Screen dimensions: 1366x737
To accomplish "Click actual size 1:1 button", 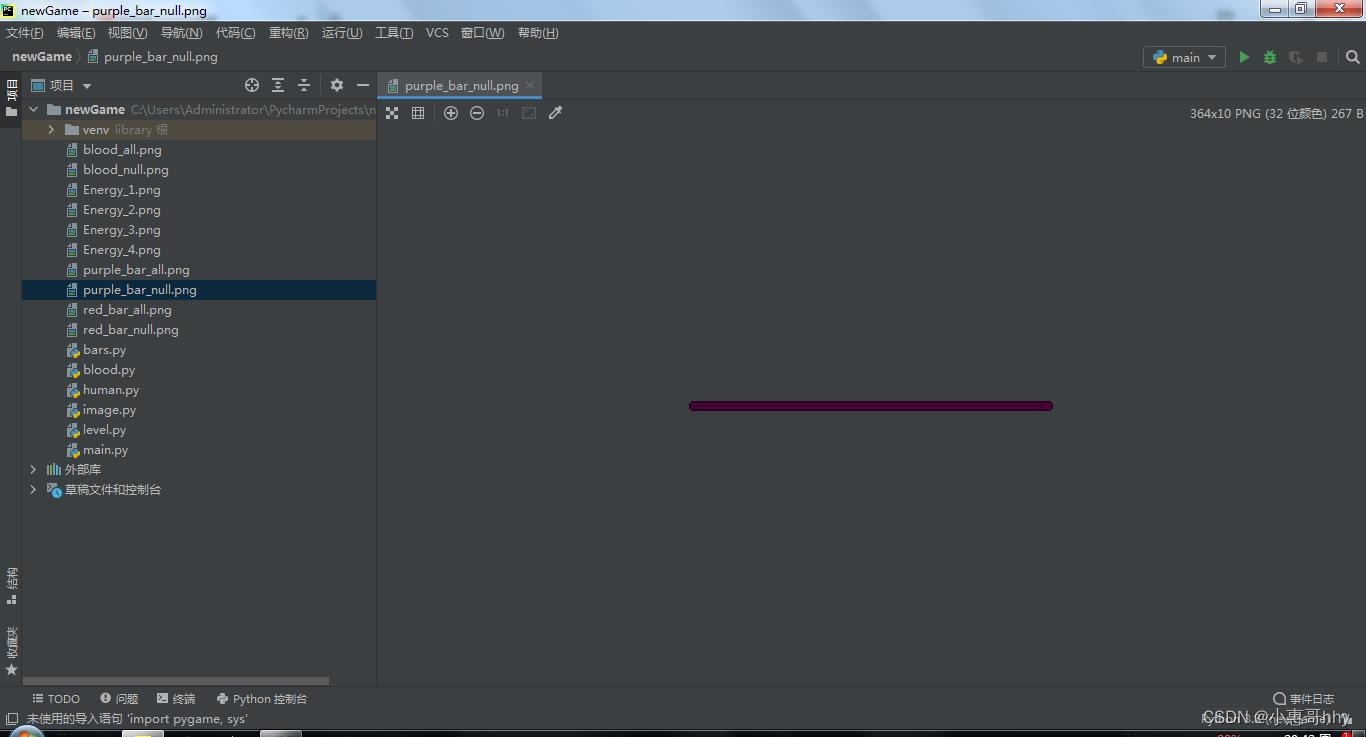I will [503, 113].
